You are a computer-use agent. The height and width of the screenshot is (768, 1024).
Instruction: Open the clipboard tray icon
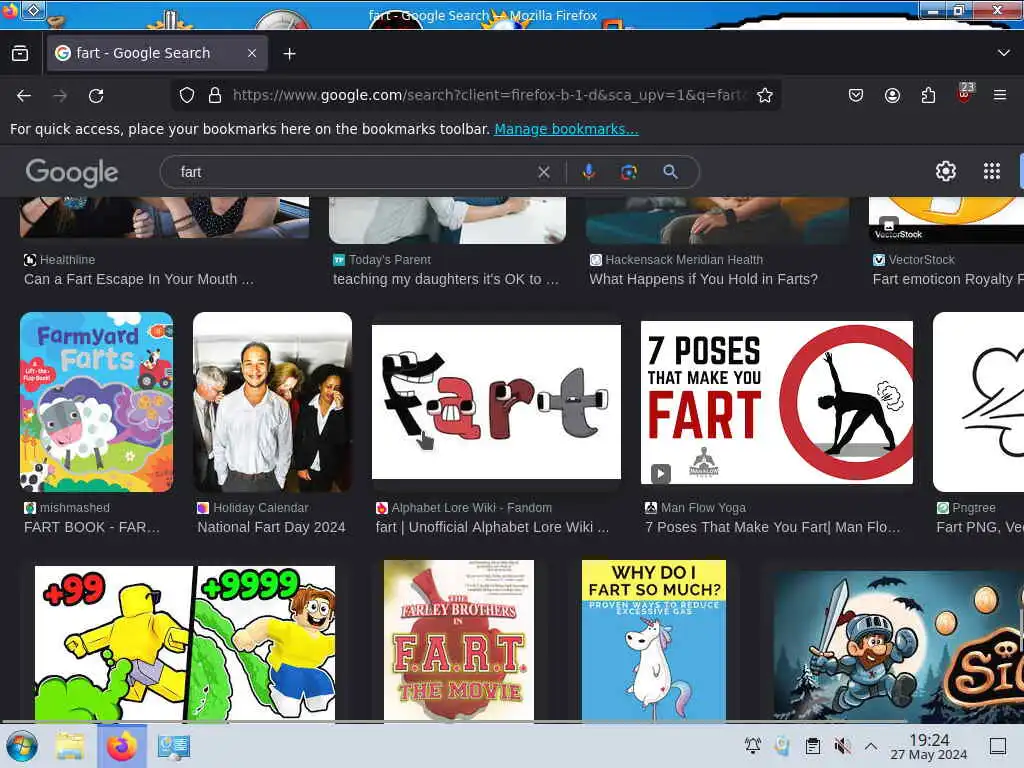(x=812, y=746)
